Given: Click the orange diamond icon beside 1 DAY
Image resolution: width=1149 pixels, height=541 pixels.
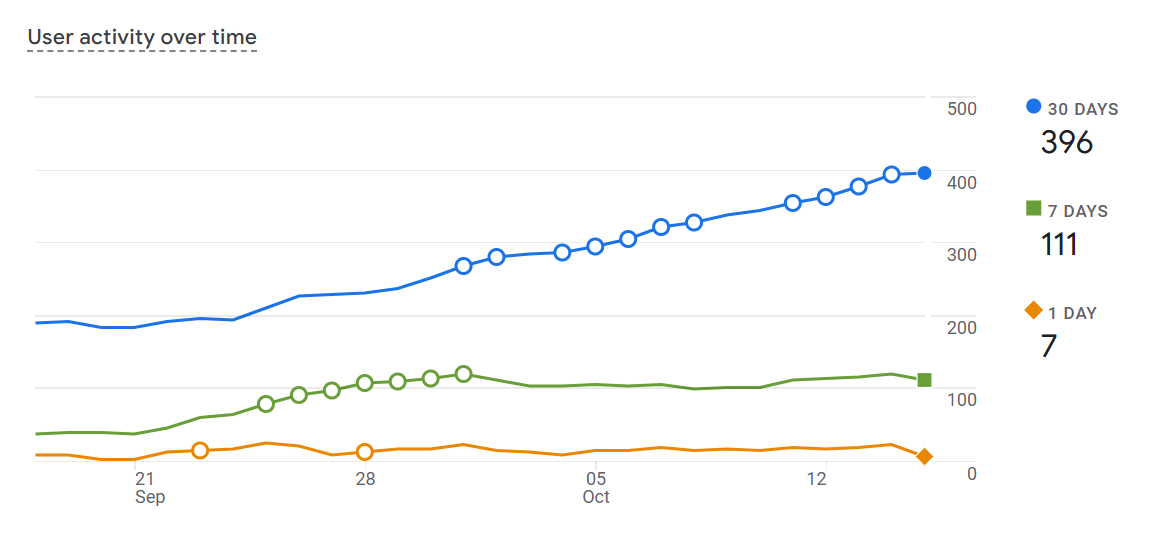Looking at the screenshot, I should (1034, 311).
